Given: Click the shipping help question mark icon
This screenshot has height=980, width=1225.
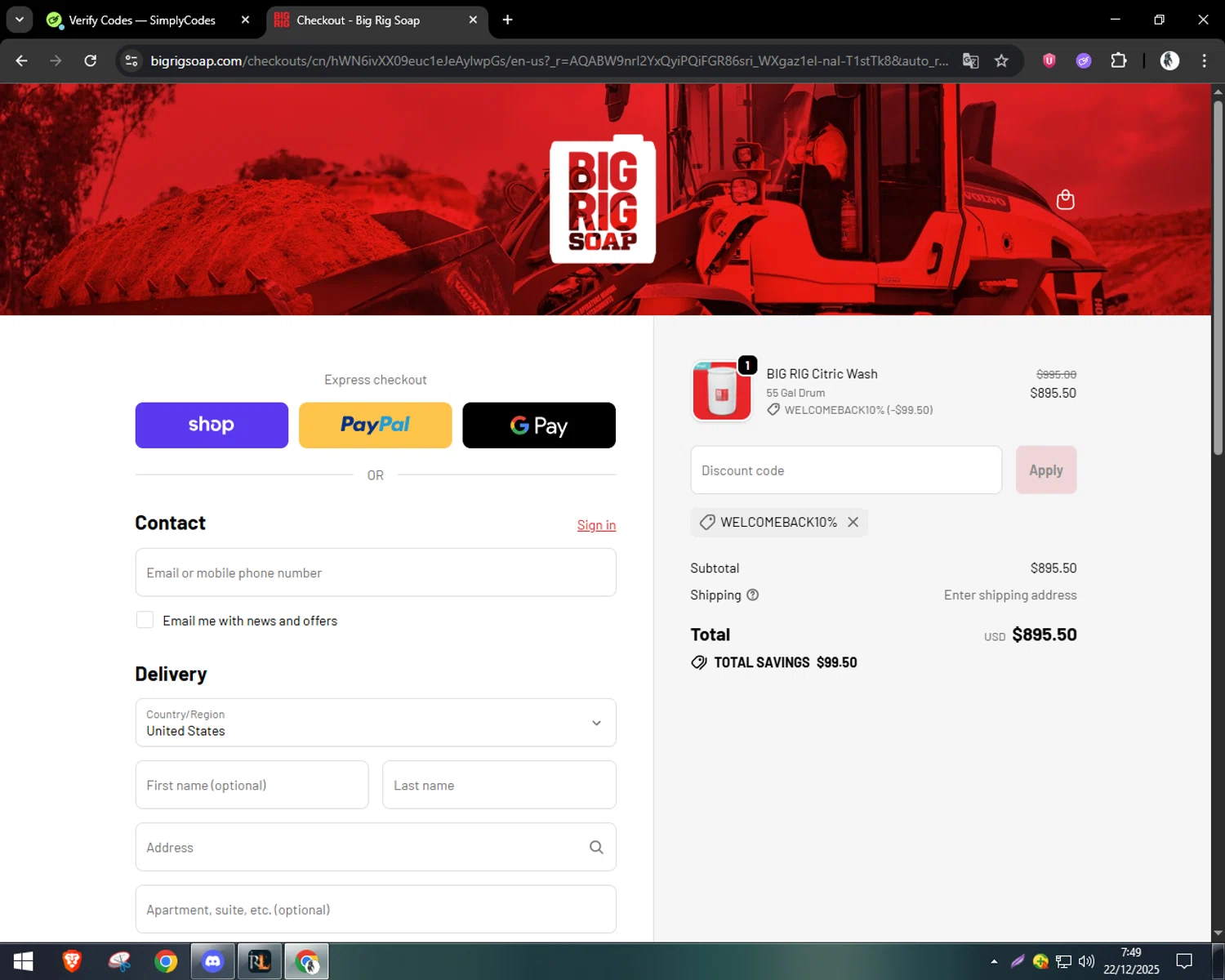Looking at the screenshot, I should [753, 595].
